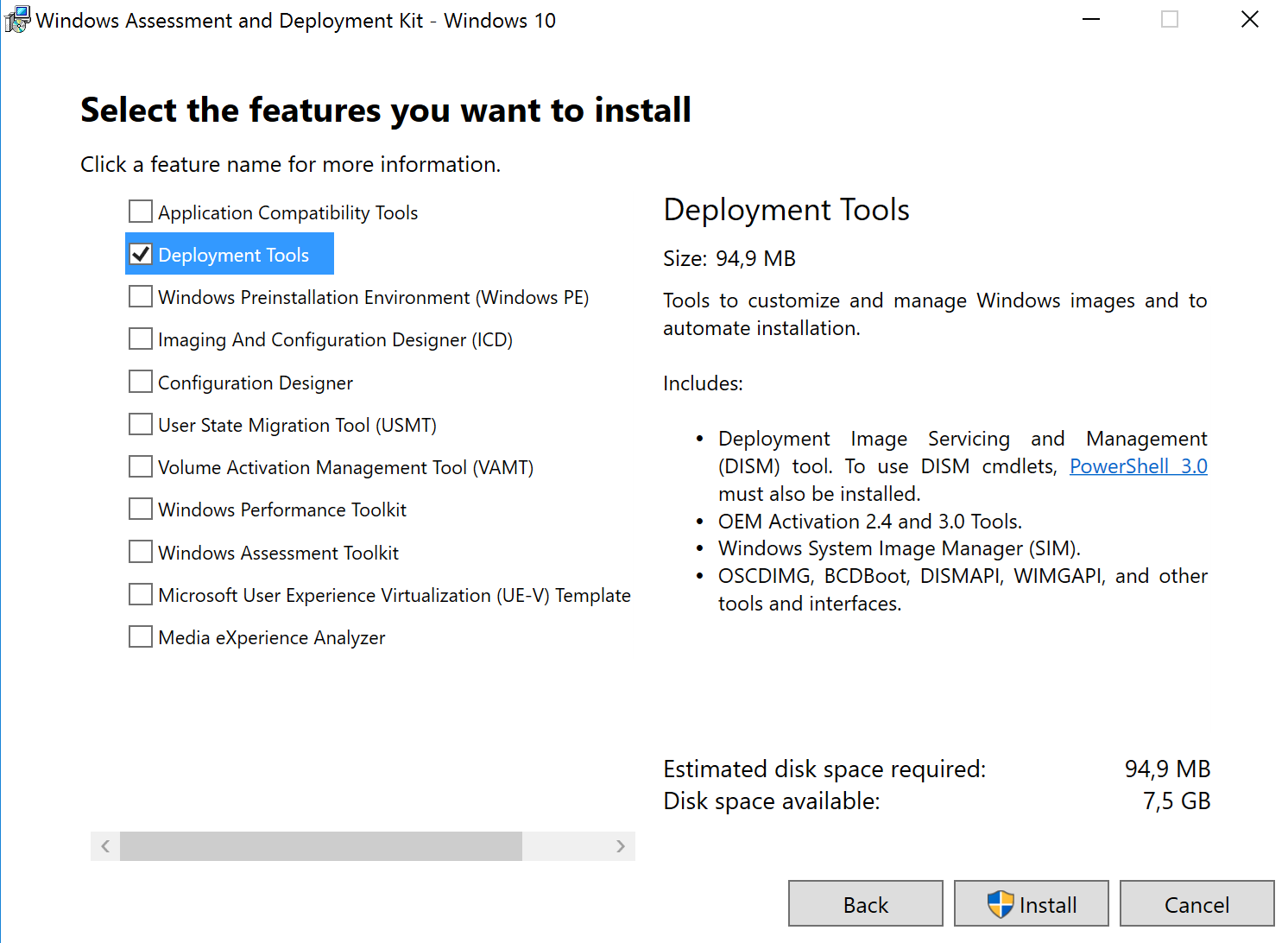Enable Windows Preinstallation Environment (Windows PE) checkbox
Screen dimensions: 1288x943
click(141, 296)
